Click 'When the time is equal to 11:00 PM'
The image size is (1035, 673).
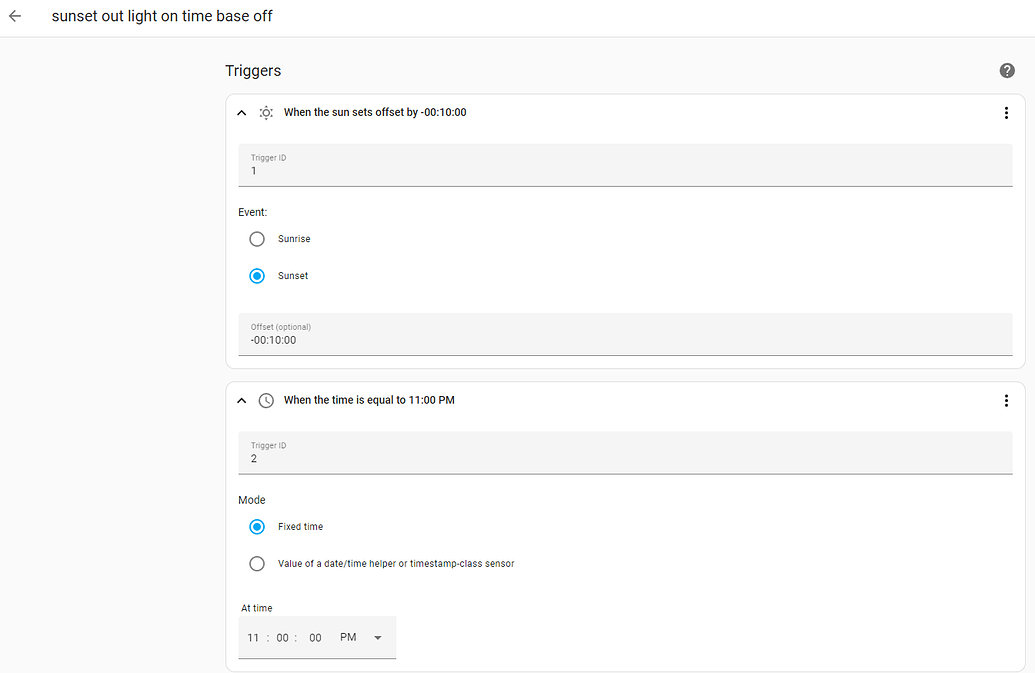pyautogui.click(x=369, y=400)
